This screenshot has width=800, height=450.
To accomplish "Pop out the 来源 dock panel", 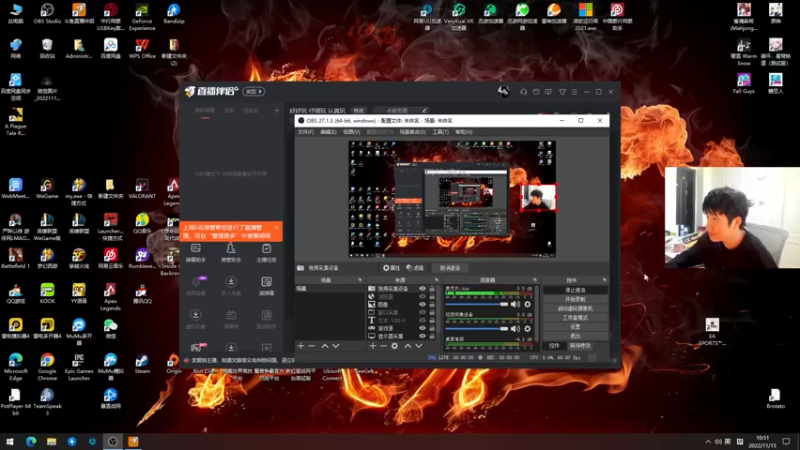I will 437,280.
